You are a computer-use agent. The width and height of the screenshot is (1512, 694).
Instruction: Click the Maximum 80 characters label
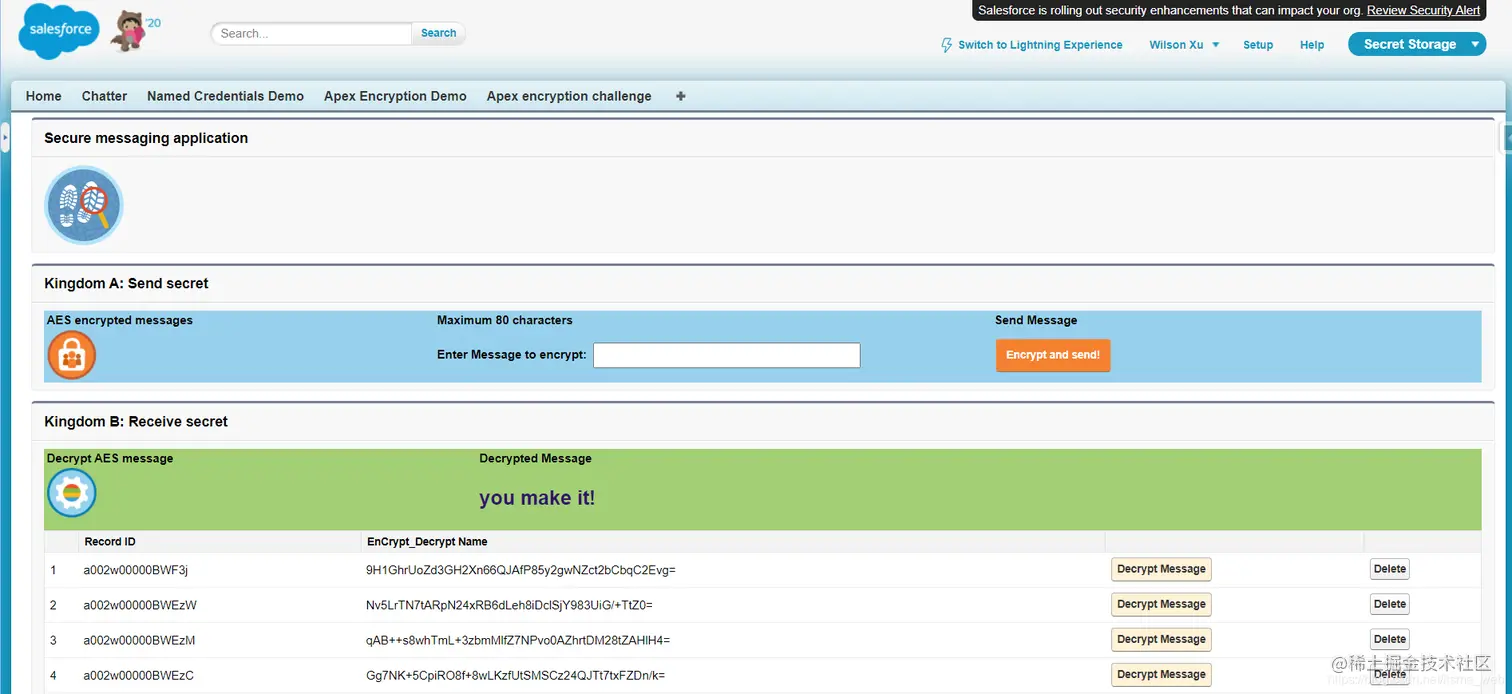[x=505, y=320]
